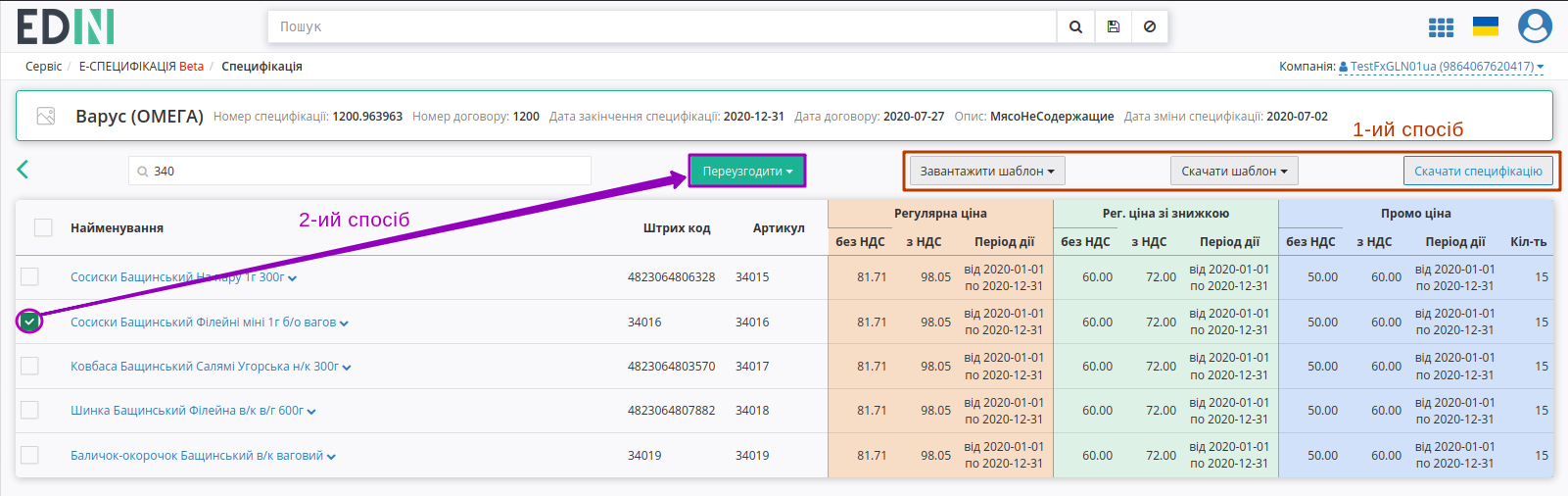
Task: Click barcode 4823064806328
Action: [x=671, y=276]
